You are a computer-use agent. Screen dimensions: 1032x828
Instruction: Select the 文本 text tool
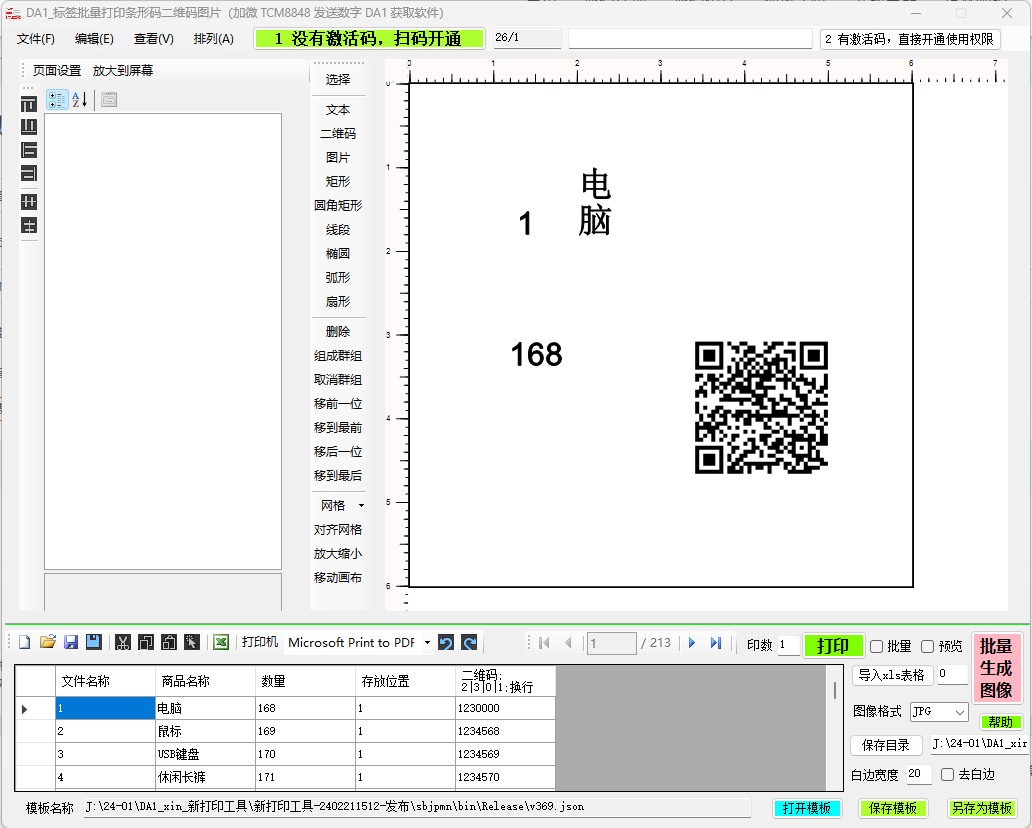click(338, 110)
